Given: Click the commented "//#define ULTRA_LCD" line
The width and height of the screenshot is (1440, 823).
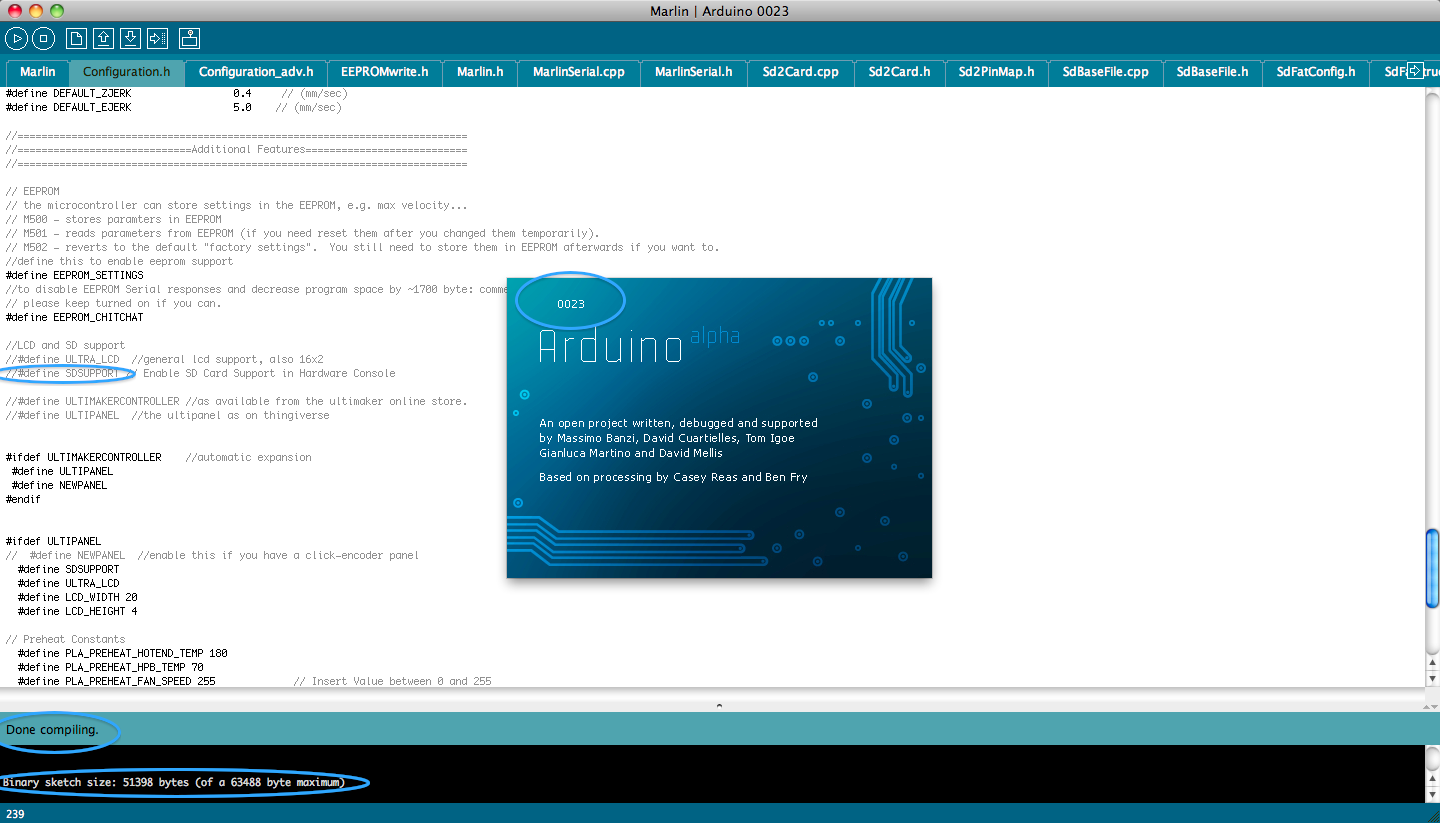Looking at the screenshot, I should point(165,359).
